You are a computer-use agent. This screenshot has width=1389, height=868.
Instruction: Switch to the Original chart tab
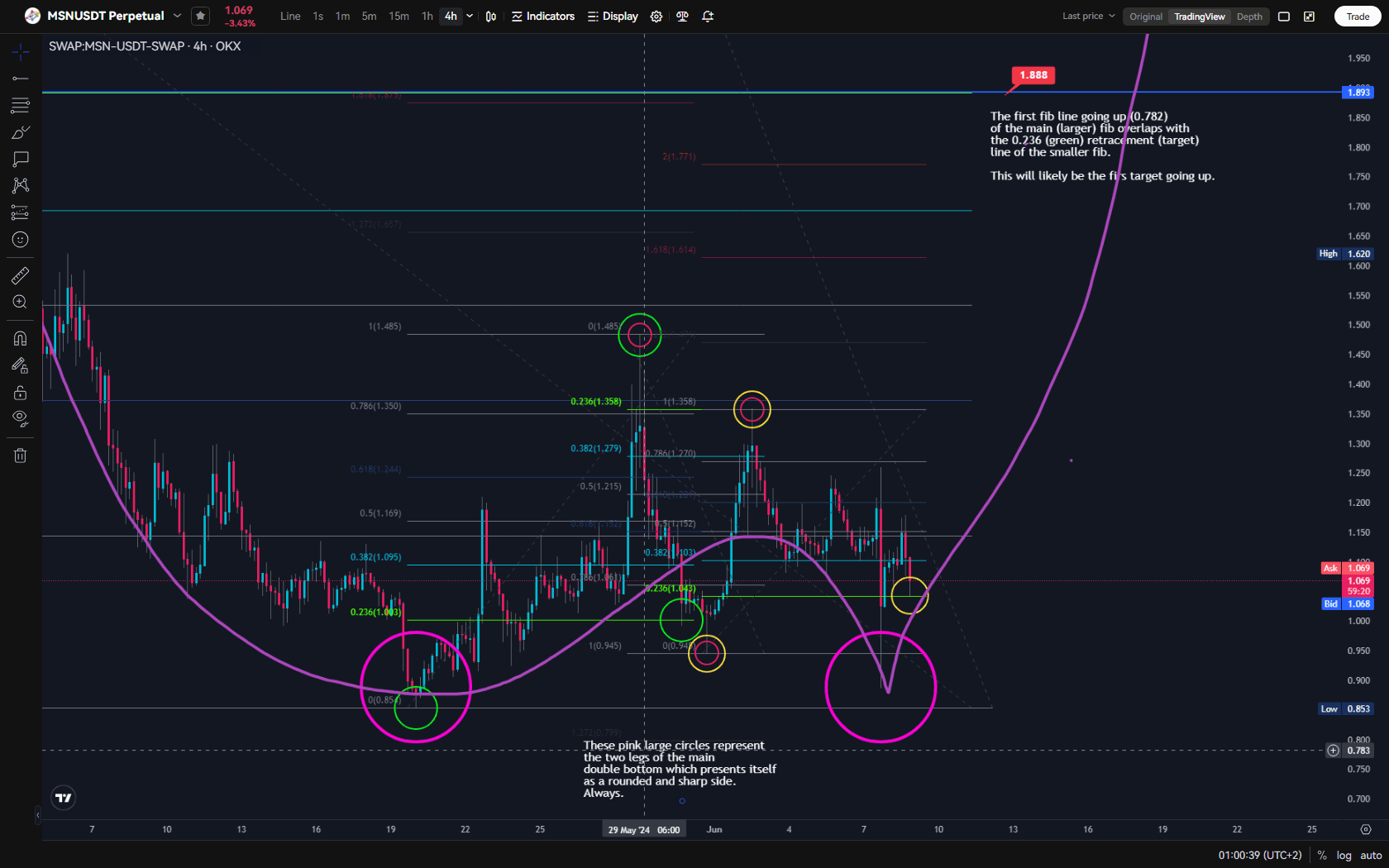[1146, 17]
